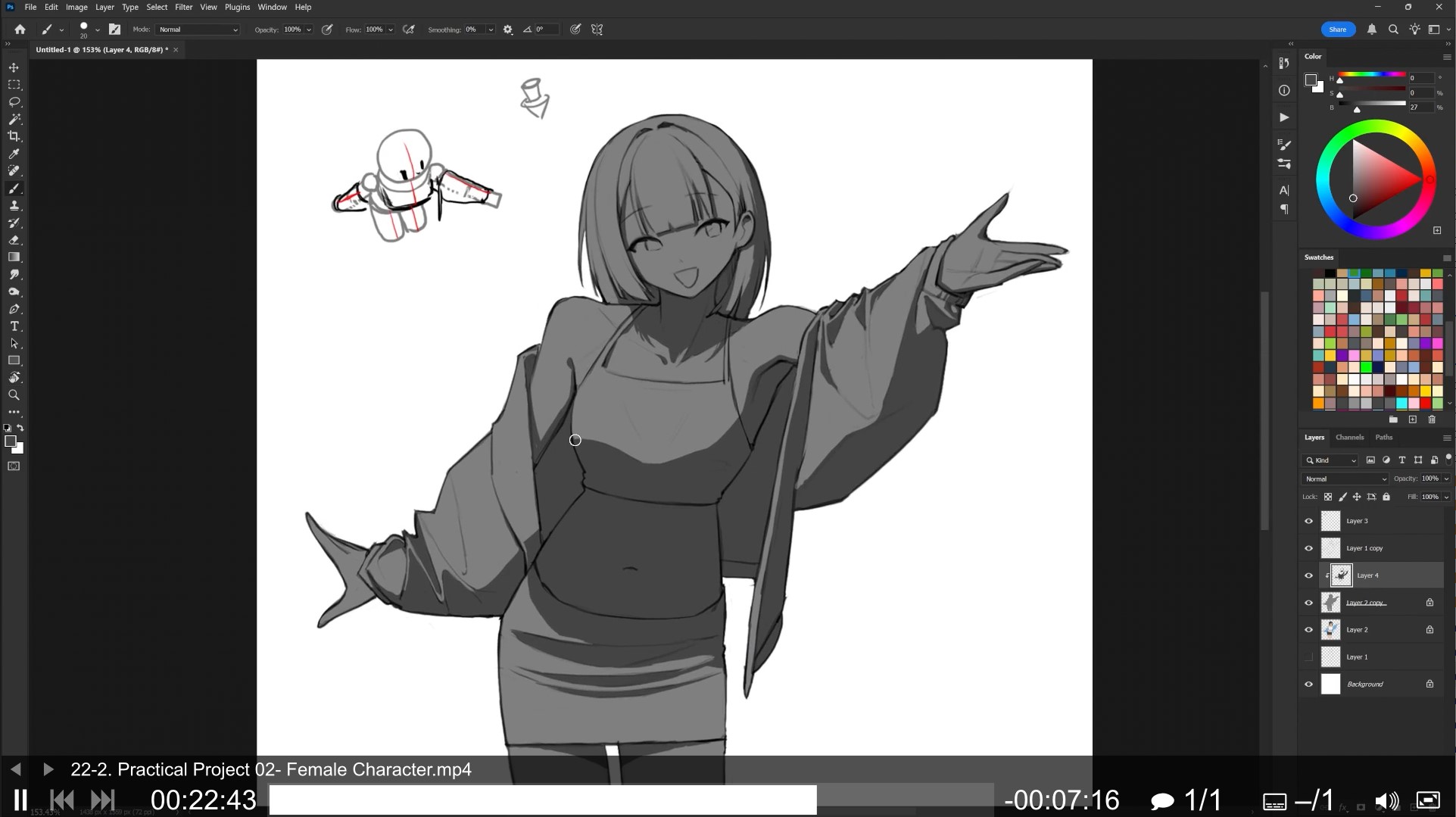Select the Crop tool
Image resolution: width=1456 pixels, height=817 pixels.
pos(14,136)
